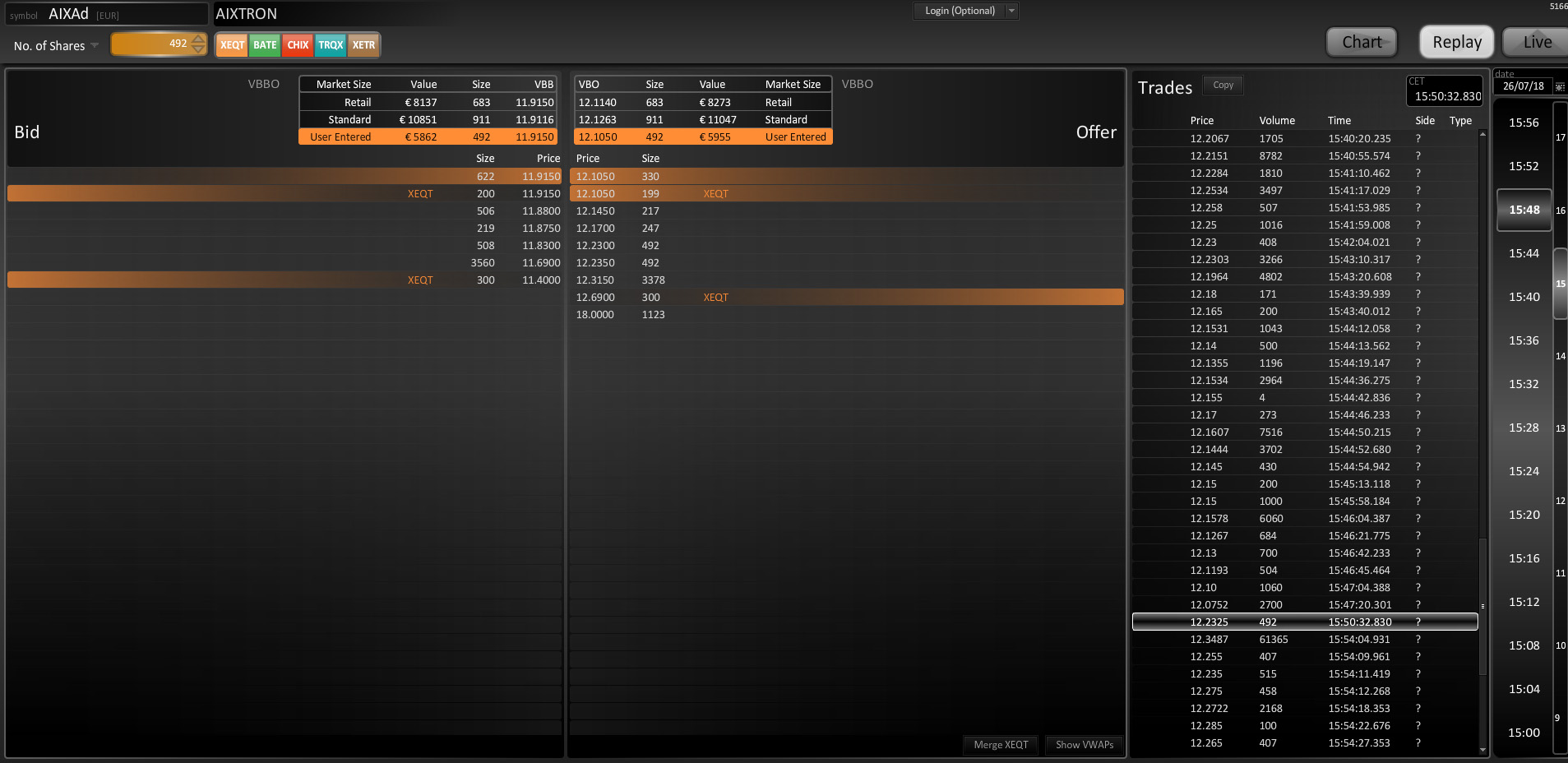Decrease the number of shares with down arrow

[198, 49]
